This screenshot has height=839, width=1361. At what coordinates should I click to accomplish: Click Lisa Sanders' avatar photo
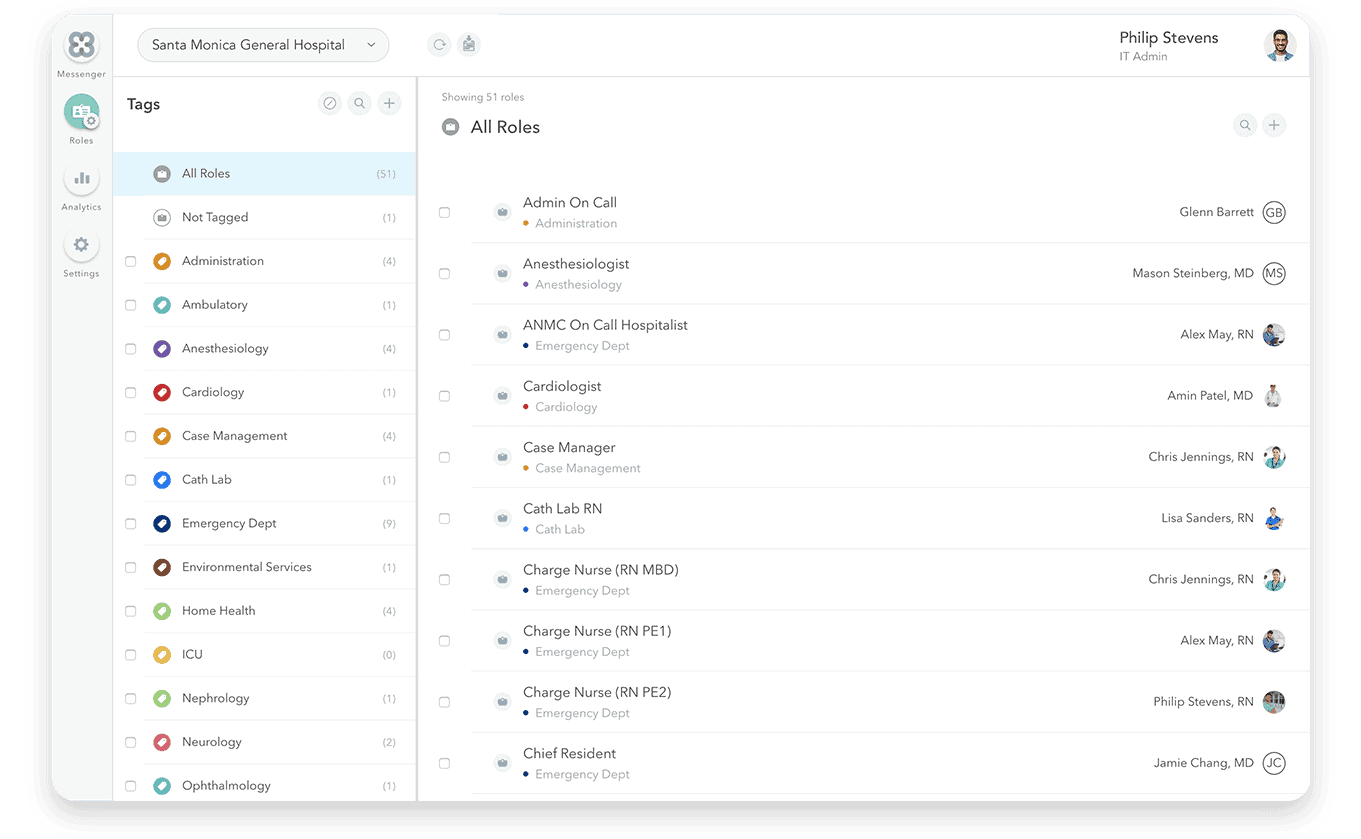point(1273,518)
